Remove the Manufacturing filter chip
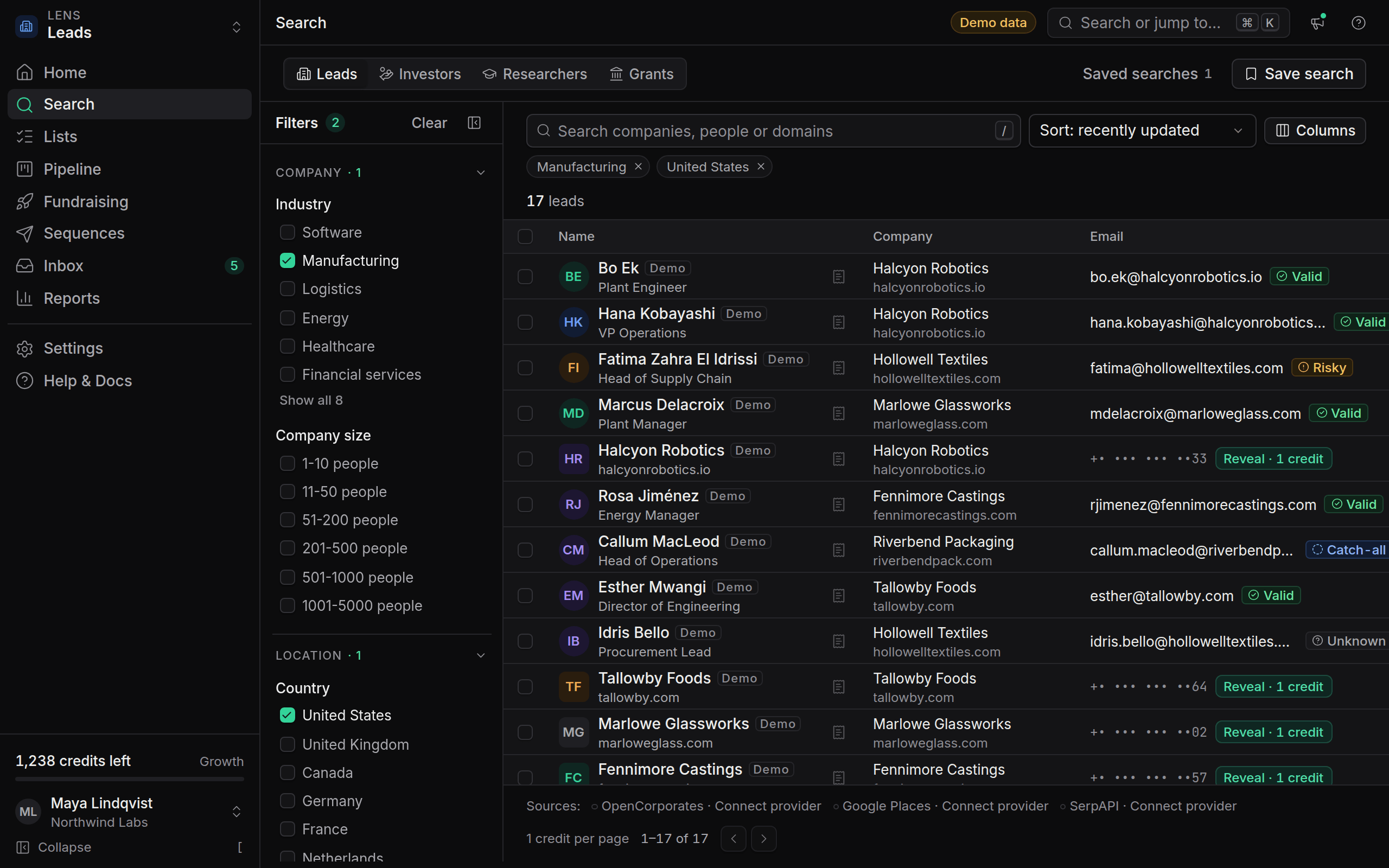 638,167
